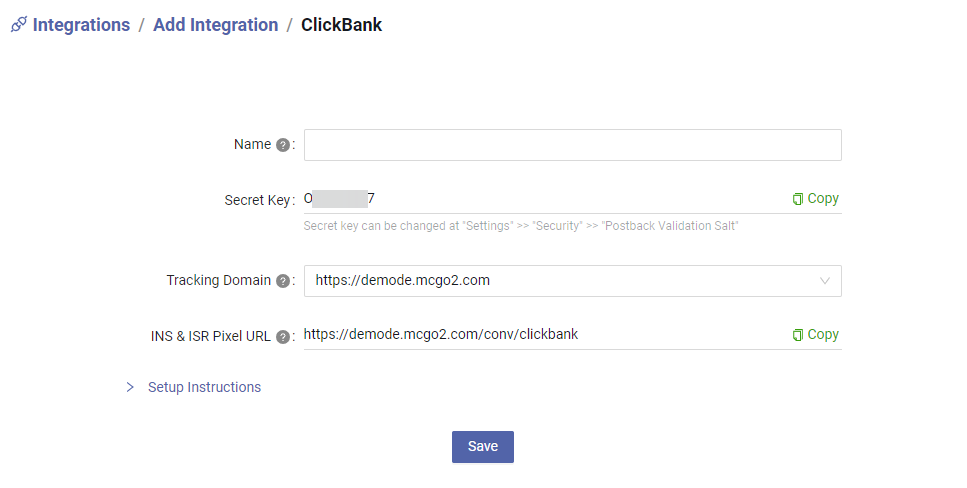Go to Add Integration breadcrumb link
The width and height of the screenshot is (967, 488).
pyautogui.click(x=215, y=25)
